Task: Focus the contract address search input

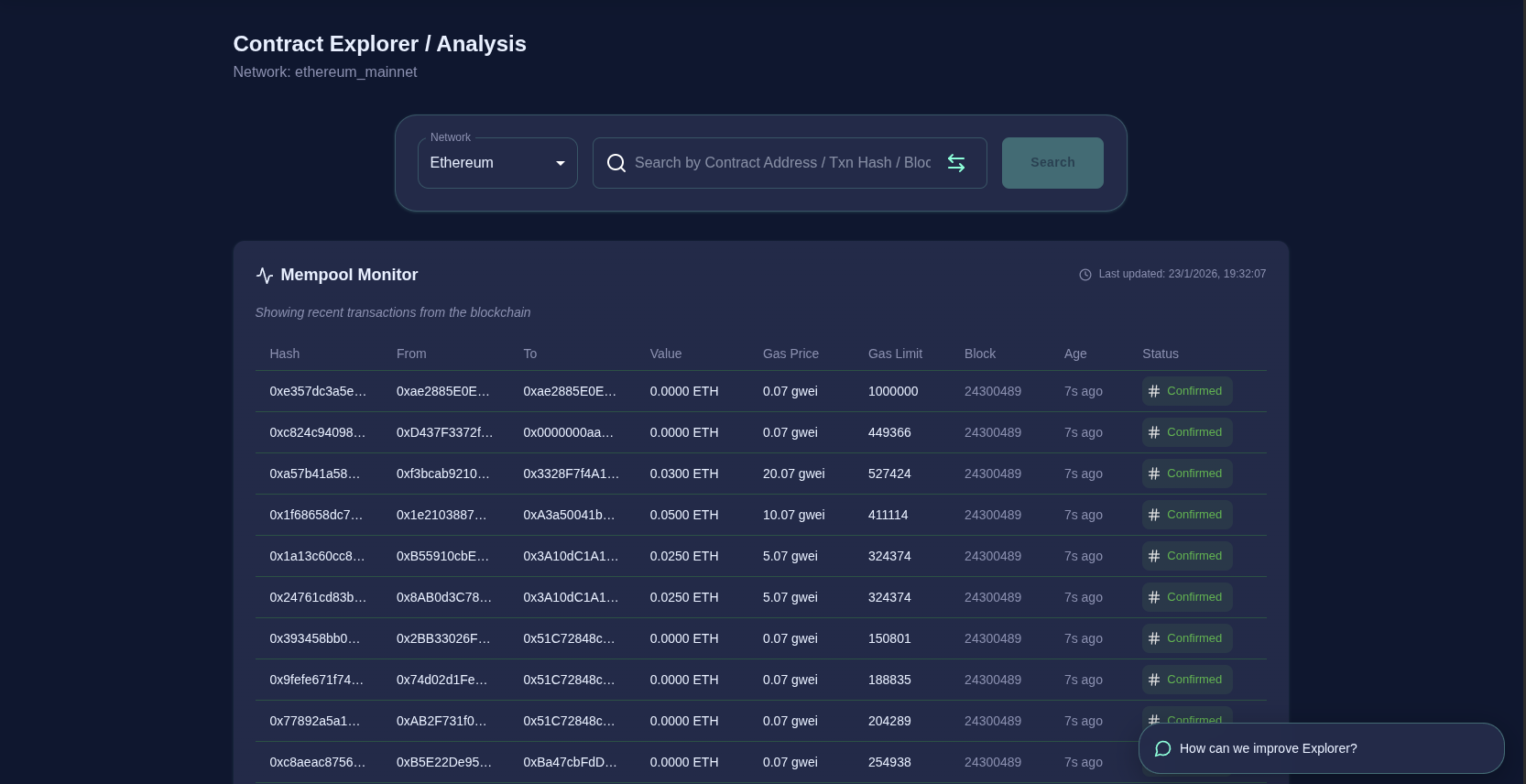Action: (x=783, y=163)
